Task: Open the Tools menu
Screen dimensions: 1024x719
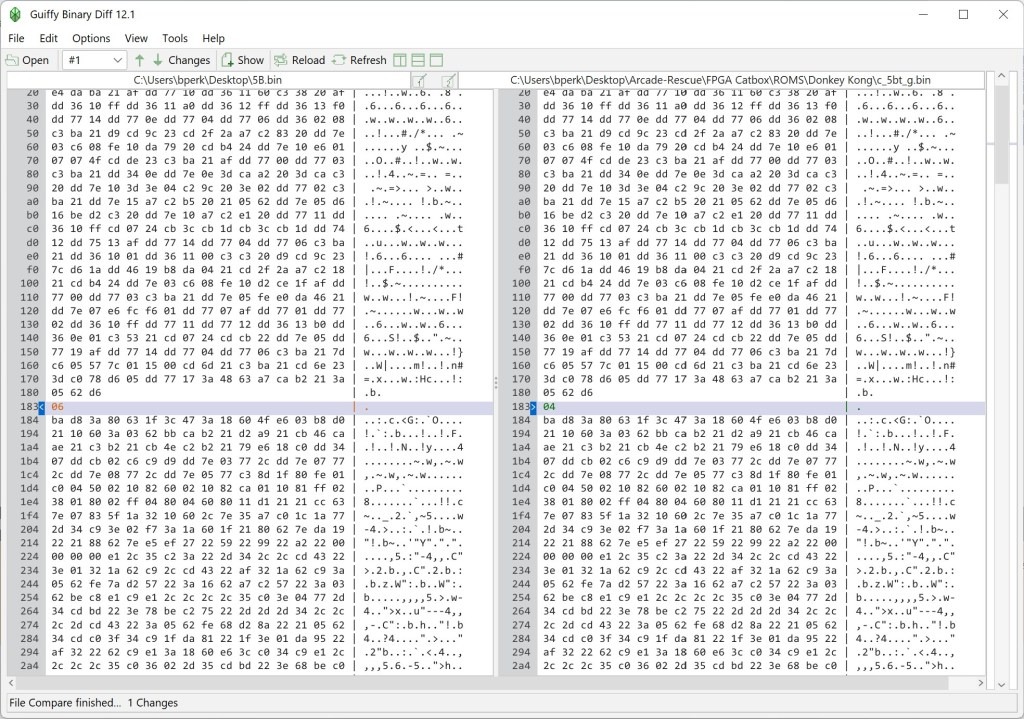Action: pos(175,38)
